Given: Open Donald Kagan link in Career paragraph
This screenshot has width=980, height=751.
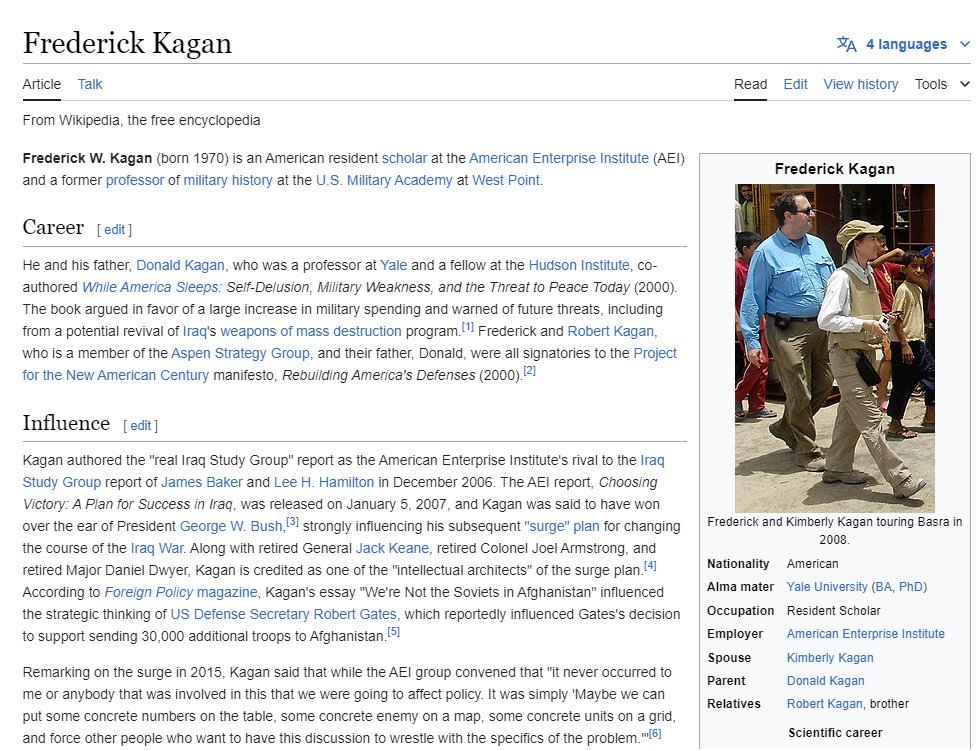Looking at the screenshot, I should point(180,265).
